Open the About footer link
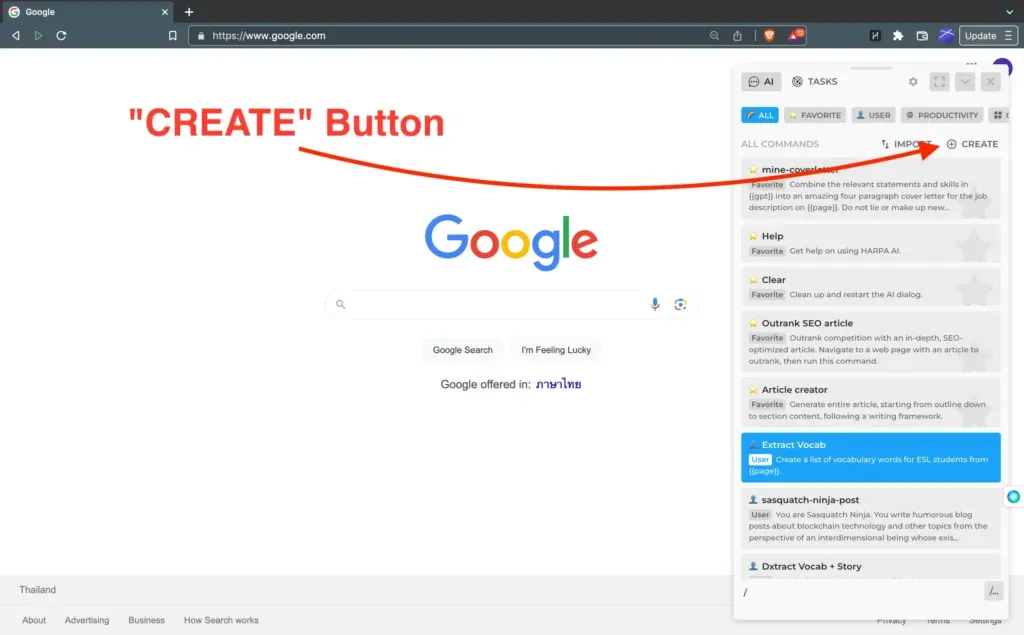Viewport: 1024px width, 635px height. coord(34,620)
